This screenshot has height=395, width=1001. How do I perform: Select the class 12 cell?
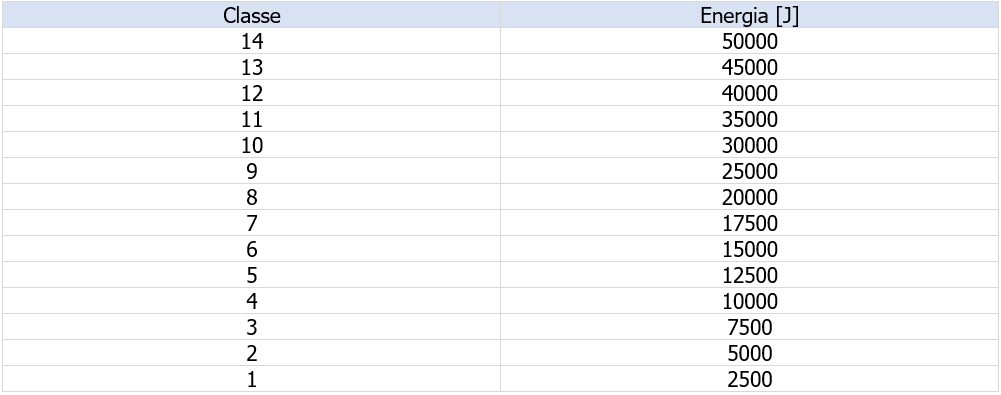click(x=252, y=93)
